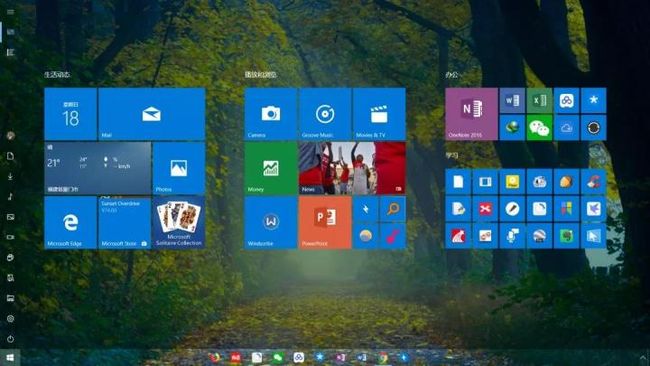
Task: Open the mouse cursor tile in 学习 group
Action: pyautogui.click(x=594, y=236)
